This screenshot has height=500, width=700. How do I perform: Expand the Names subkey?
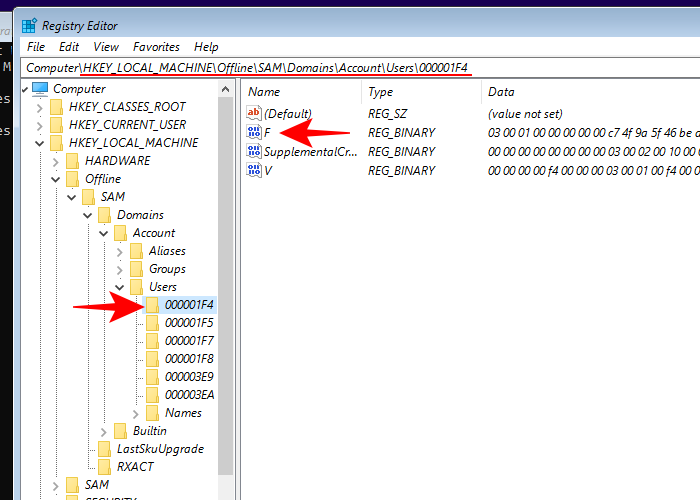click(136, 413)
